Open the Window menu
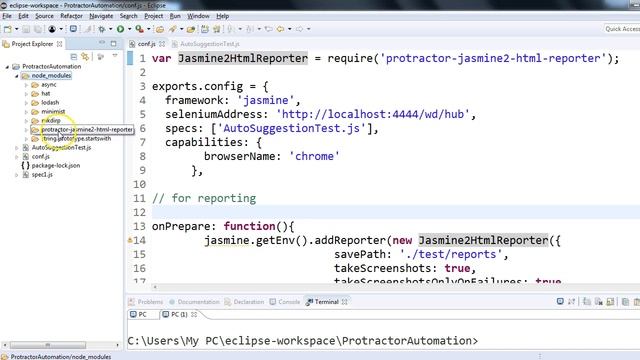The image size is (640, 360). (x=198, y=16)
